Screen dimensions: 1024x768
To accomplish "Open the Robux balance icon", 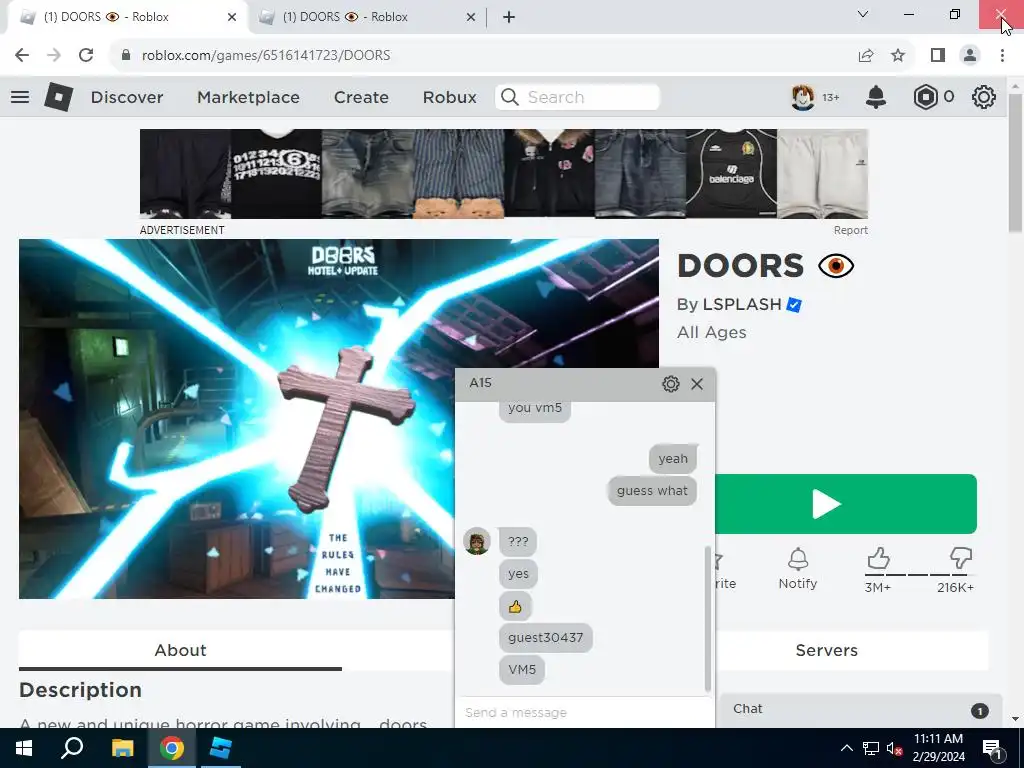I will [x=925, y=97].
